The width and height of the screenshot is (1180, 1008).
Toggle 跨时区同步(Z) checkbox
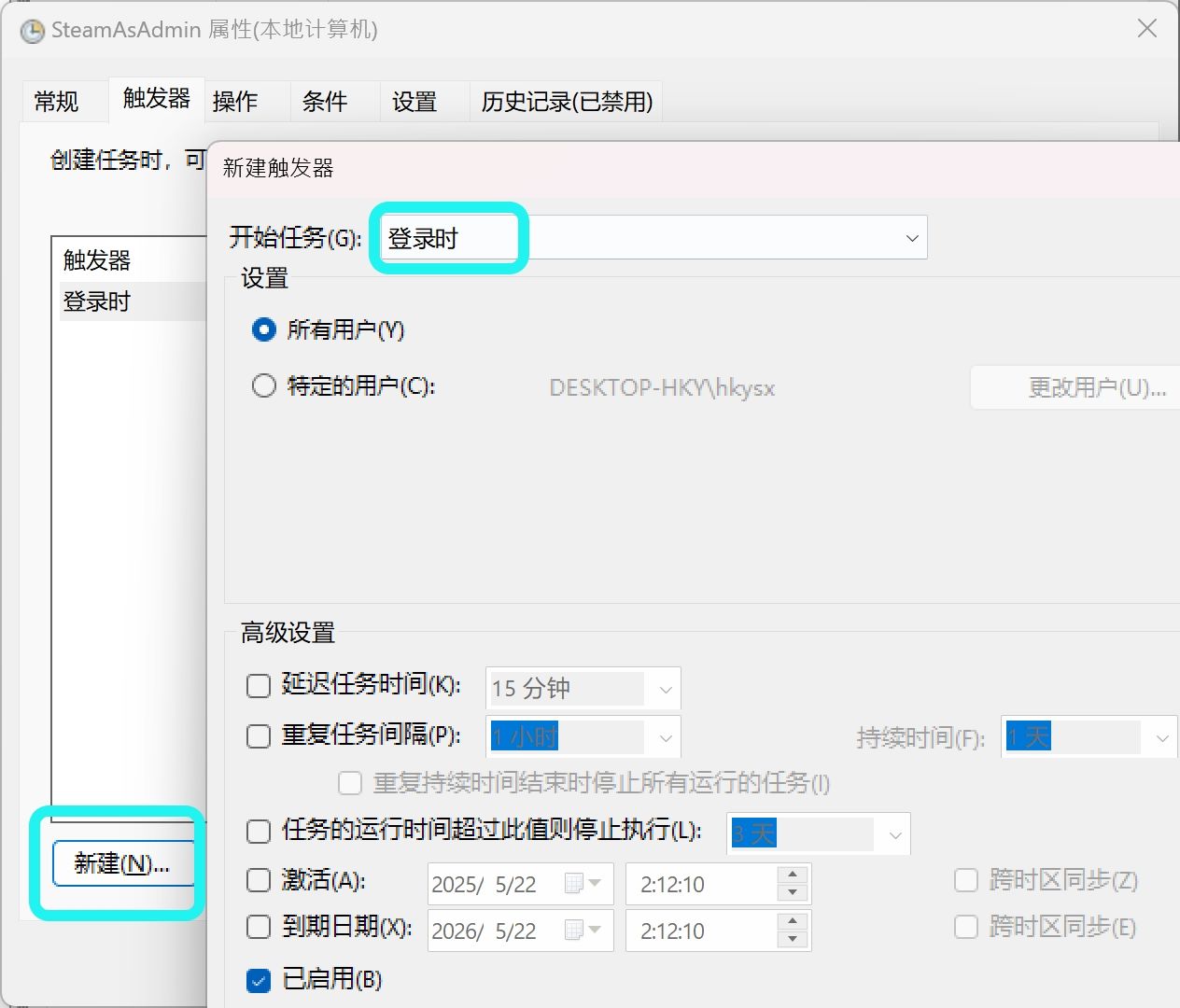966,880
